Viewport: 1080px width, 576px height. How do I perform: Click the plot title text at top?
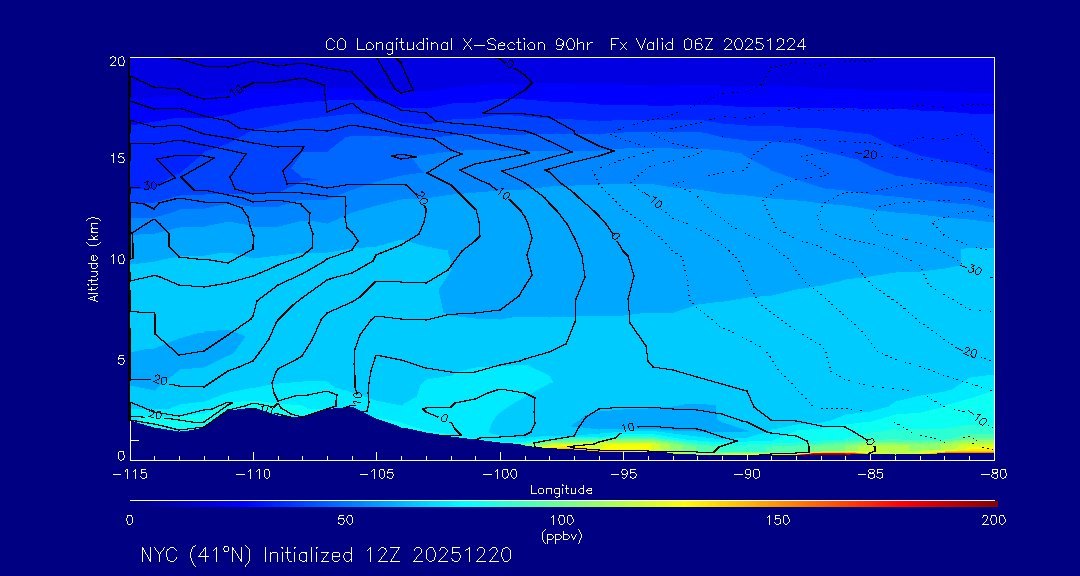565,44
